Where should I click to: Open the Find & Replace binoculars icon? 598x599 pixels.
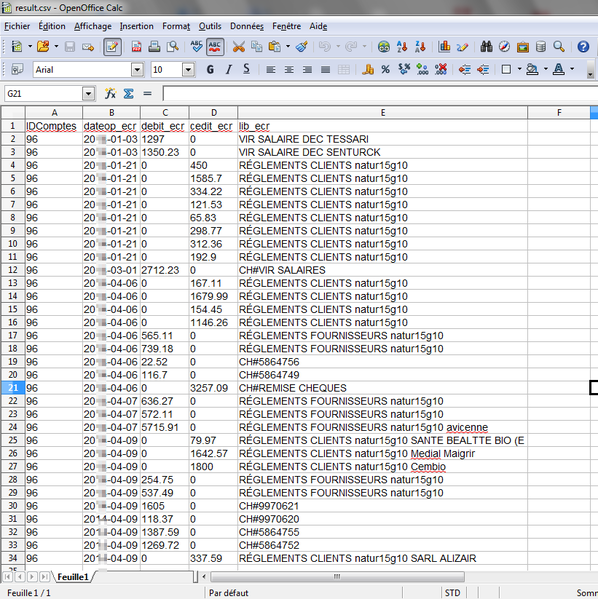tap(486, 47)
